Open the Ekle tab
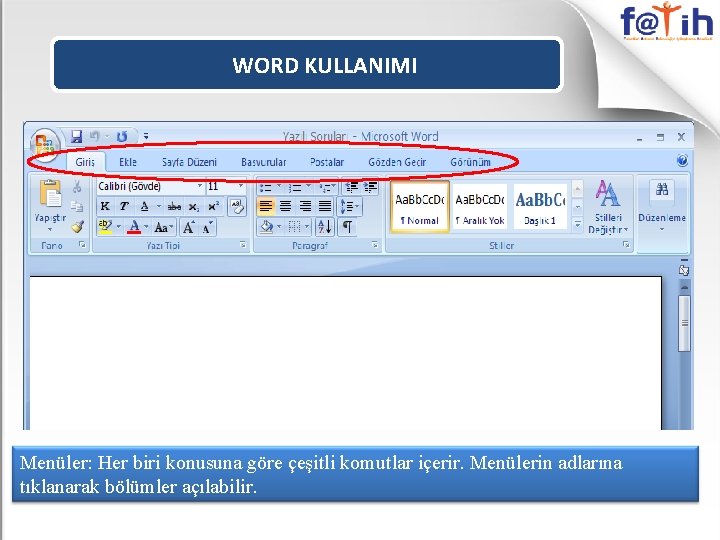This screenshot has height=540, width=720. [128, 162]
